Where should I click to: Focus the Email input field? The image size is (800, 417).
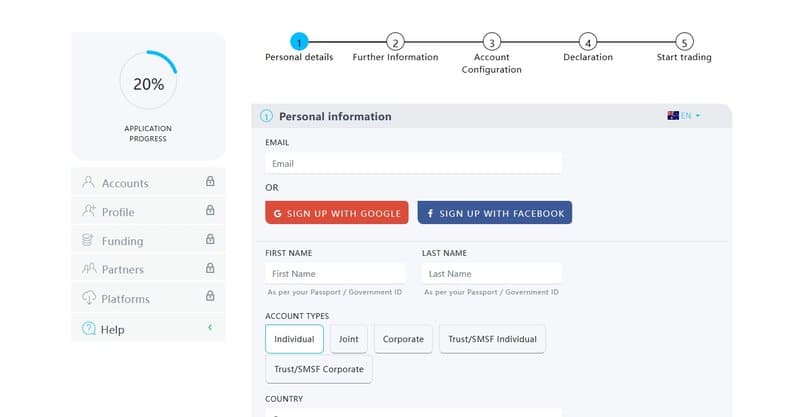pos(413,163)
